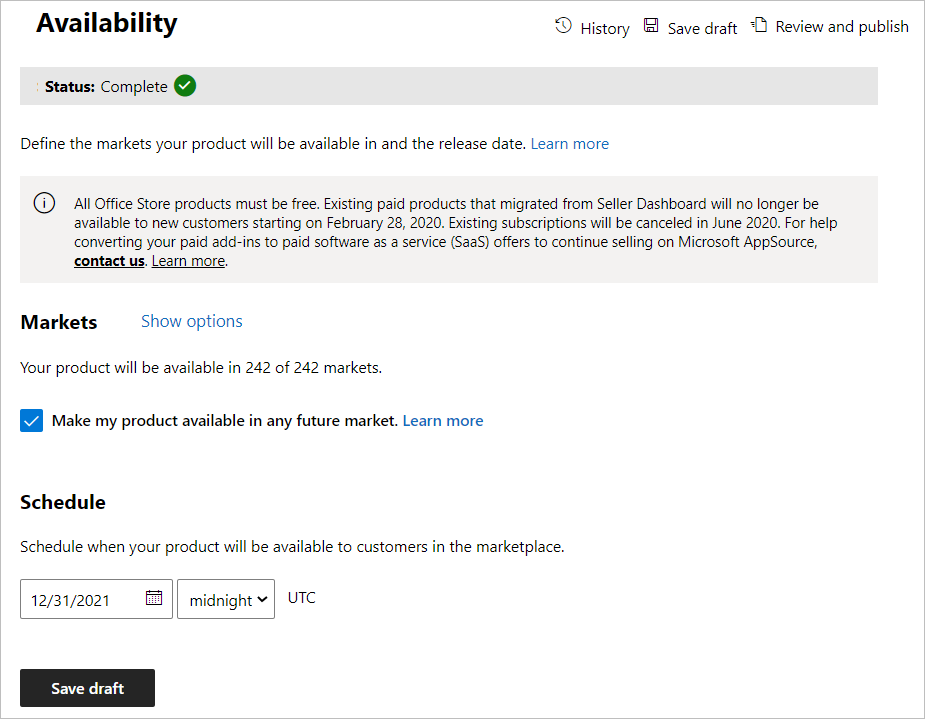The width and height of the screenshot is (925, 719).
Task: Expand the midnight time dropdown
Action: click(x=226, y=599)
